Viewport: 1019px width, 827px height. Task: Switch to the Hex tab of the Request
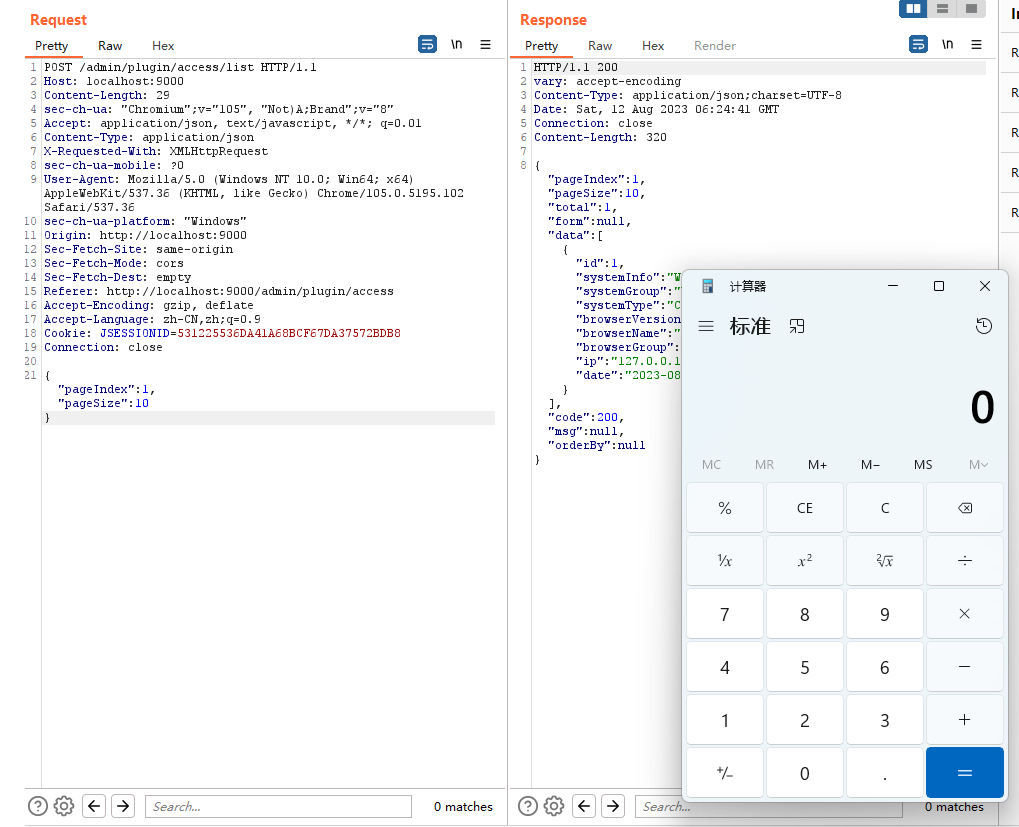click(162, 45)
